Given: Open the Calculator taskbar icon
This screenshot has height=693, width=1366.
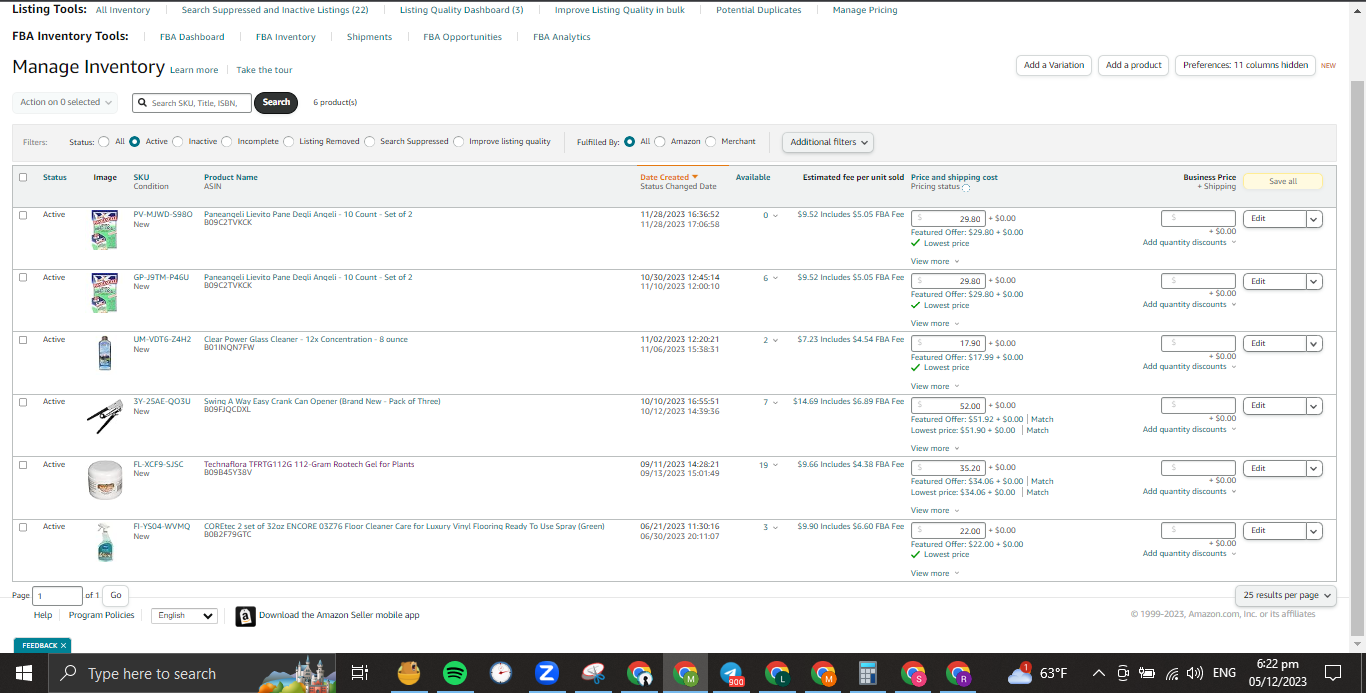Looking at the screenshot, I should point(867,673).
